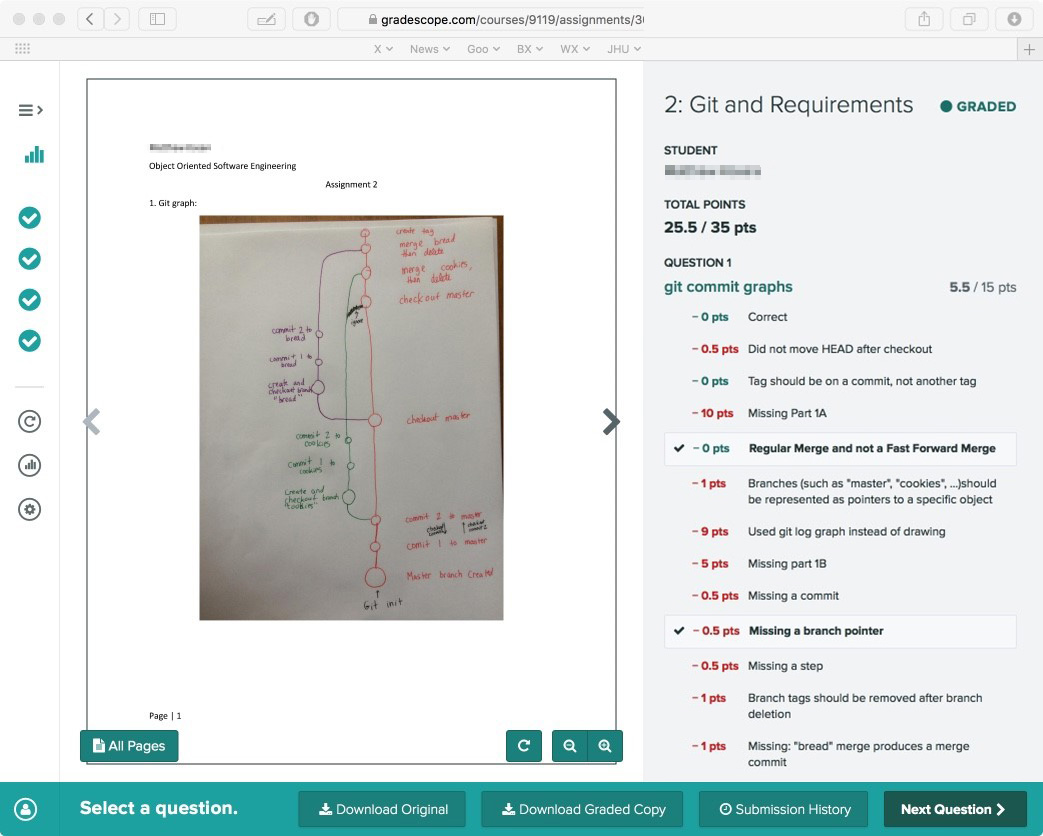Screen dimensions: 1043x836
Task: Open the News bookmarks dropdown
Action: tap(430, 49)
